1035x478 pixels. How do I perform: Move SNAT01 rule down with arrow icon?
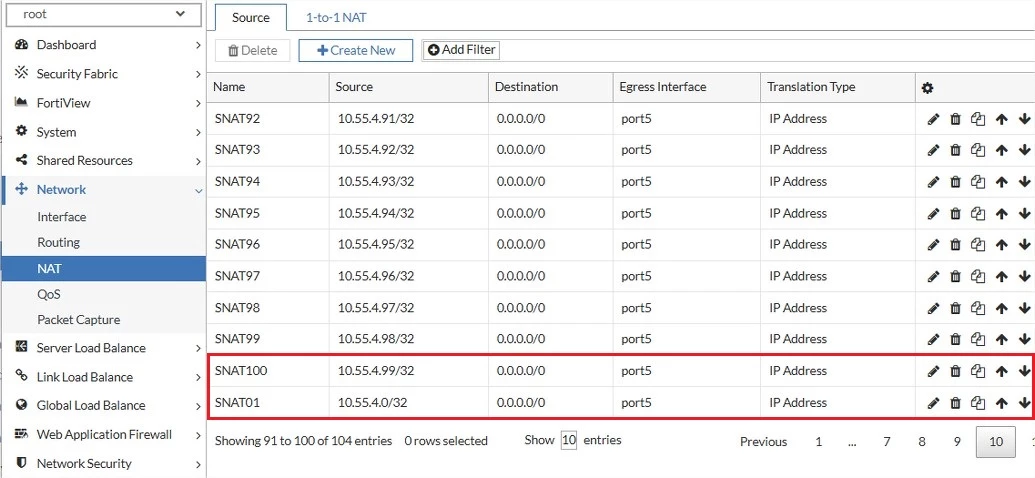pos(1024,403)
